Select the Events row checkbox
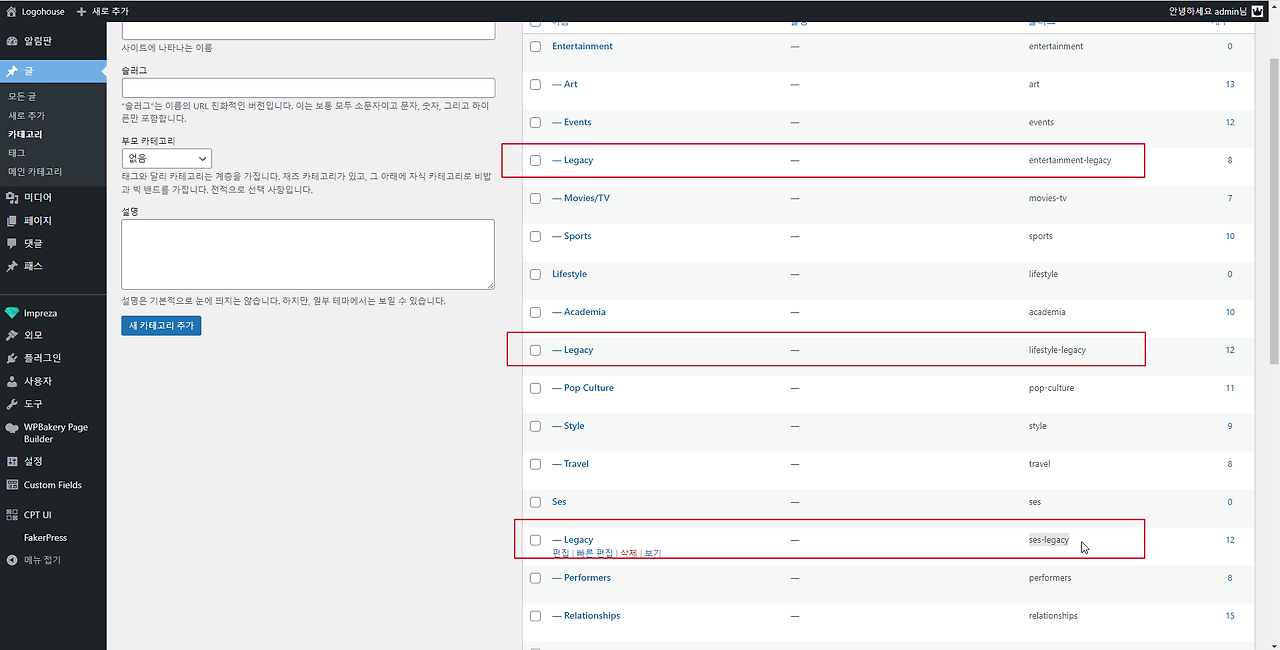The image size is (1280, 650). click(x=535, y=122)
